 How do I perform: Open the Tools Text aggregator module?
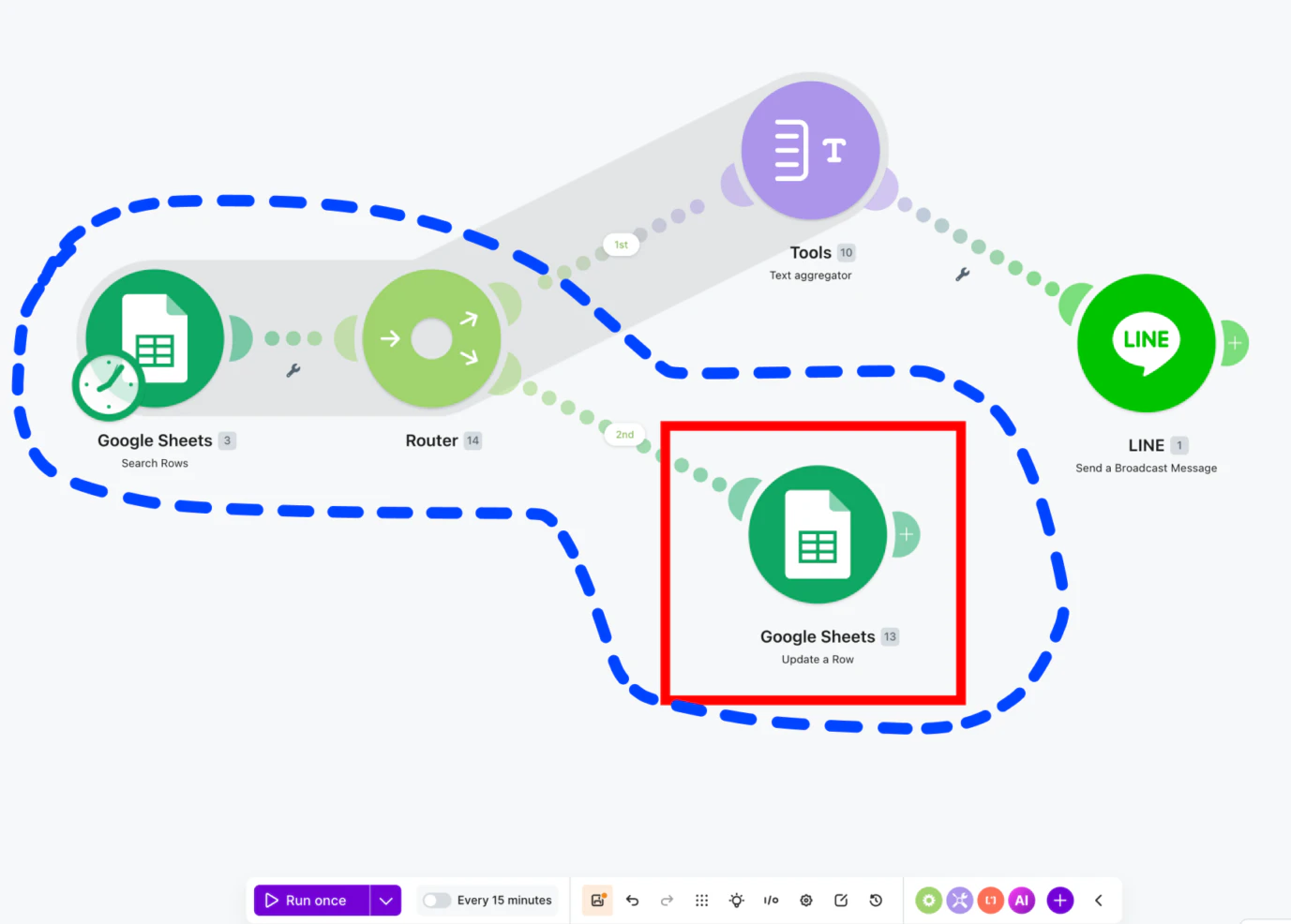pyautogui.click(x=811, y=150)
